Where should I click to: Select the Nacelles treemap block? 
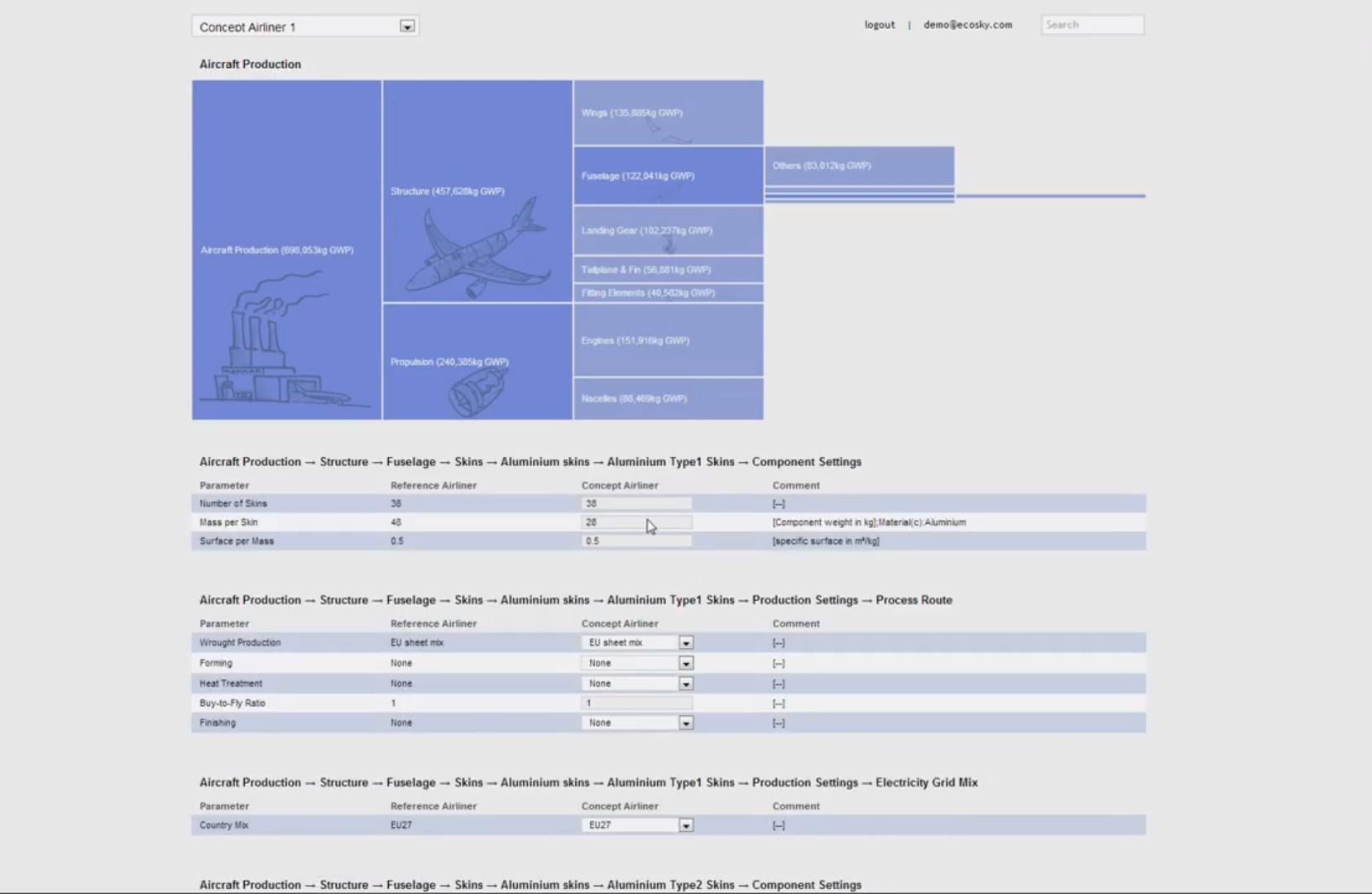click(x=668, y=399)
